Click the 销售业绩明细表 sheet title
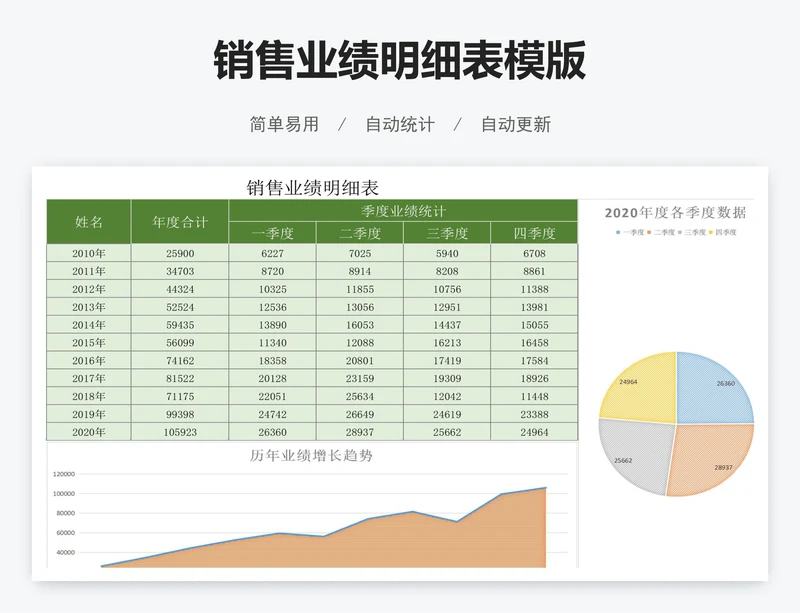800x613 pixels. [312, 188]
